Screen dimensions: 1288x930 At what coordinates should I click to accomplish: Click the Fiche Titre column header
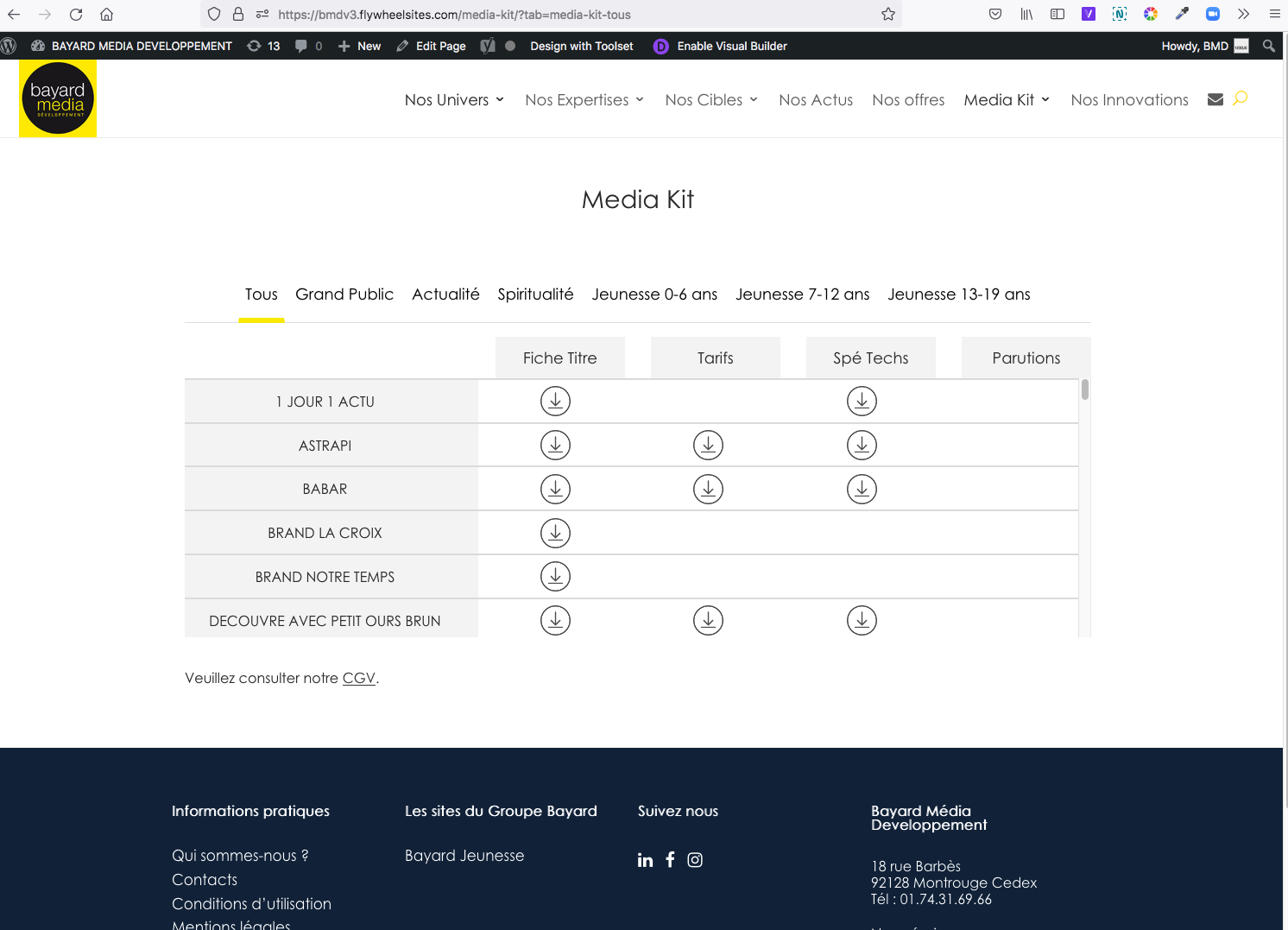[560, 357]
